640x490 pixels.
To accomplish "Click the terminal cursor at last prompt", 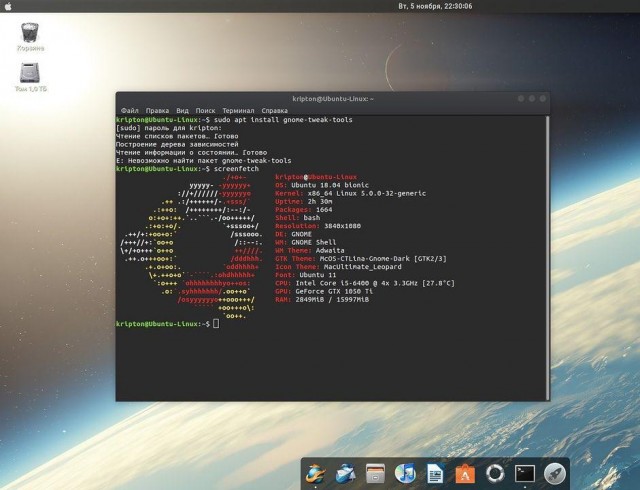I will coord(216,324).
